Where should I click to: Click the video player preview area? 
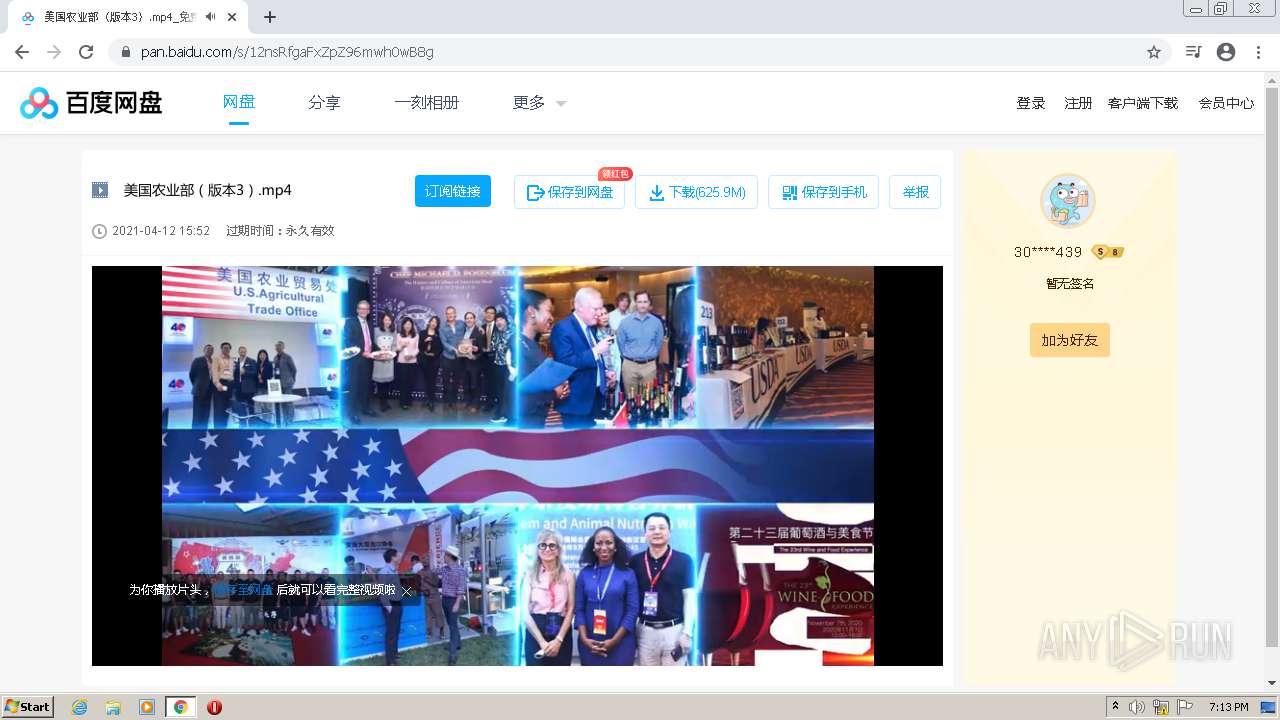(517, 465)
